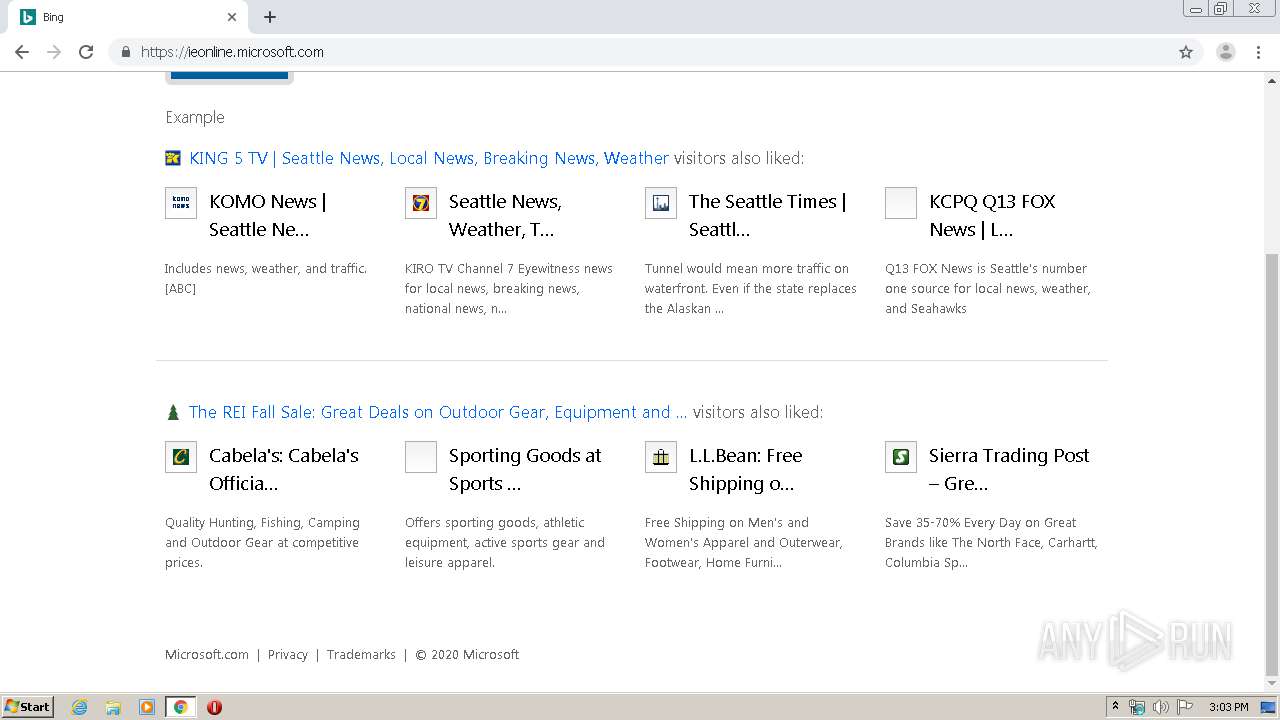This screenshot has height=720, width=1280.
Task: Click The Seattle Times thumbnail icon
Action: pos(661,203)
